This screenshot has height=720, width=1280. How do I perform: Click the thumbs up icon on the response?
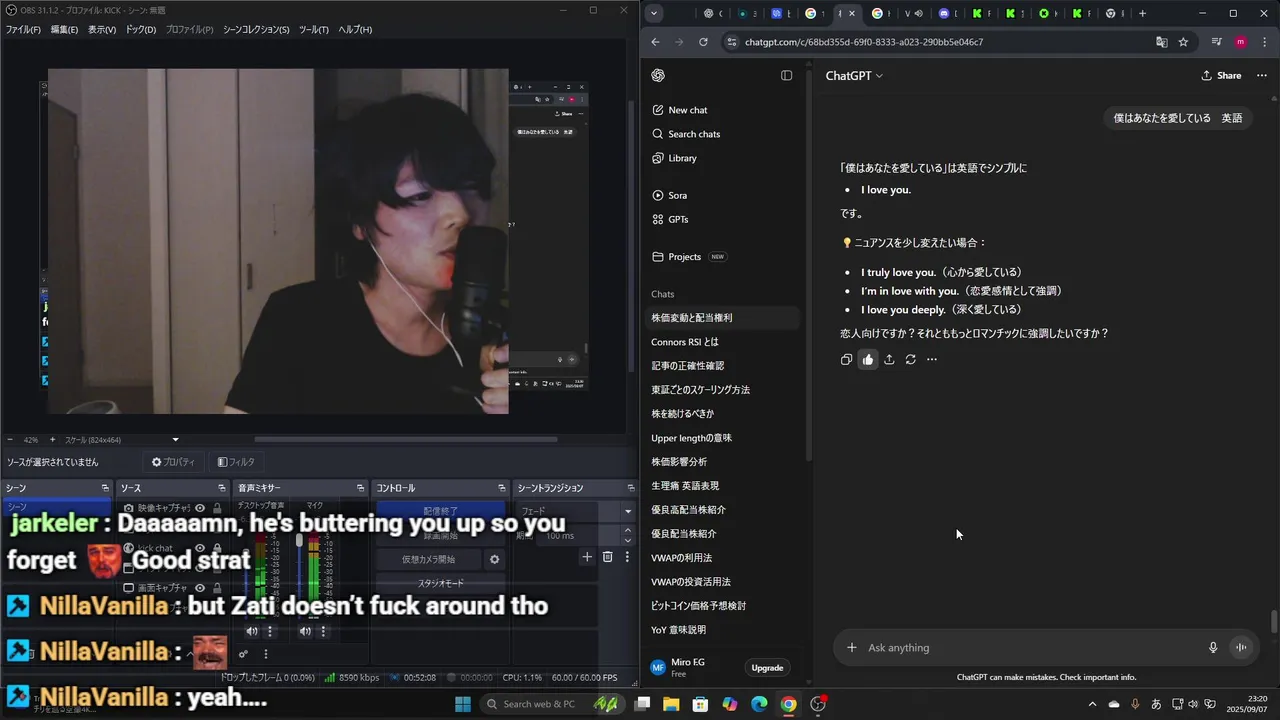(x=868, y=360)
